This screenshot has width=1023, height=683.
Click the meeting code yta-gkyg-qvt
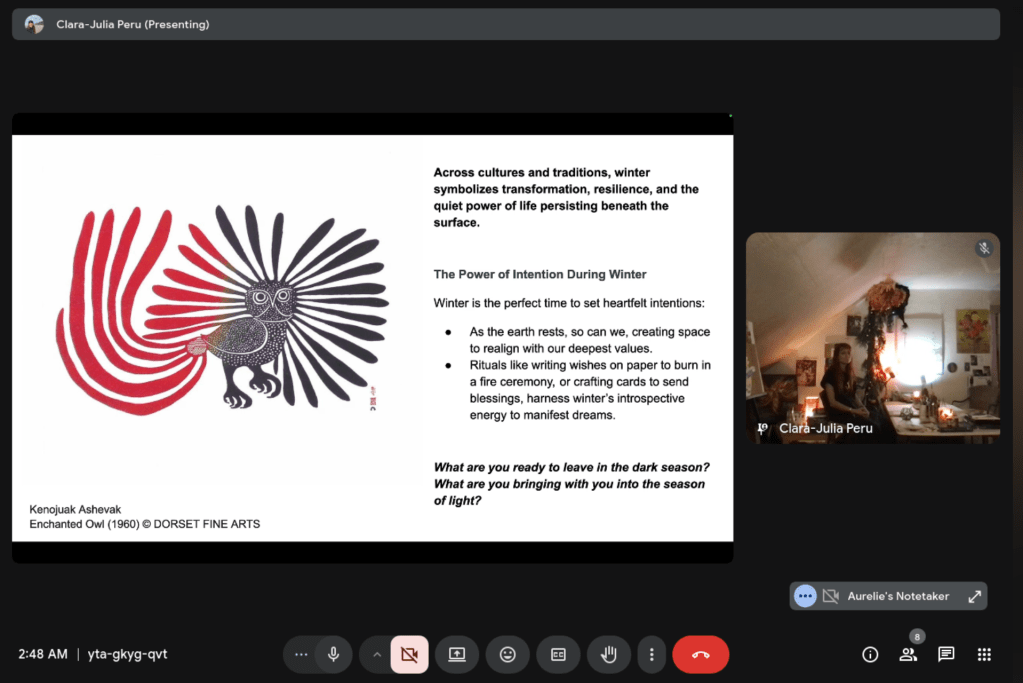click(x=129, y=654)
